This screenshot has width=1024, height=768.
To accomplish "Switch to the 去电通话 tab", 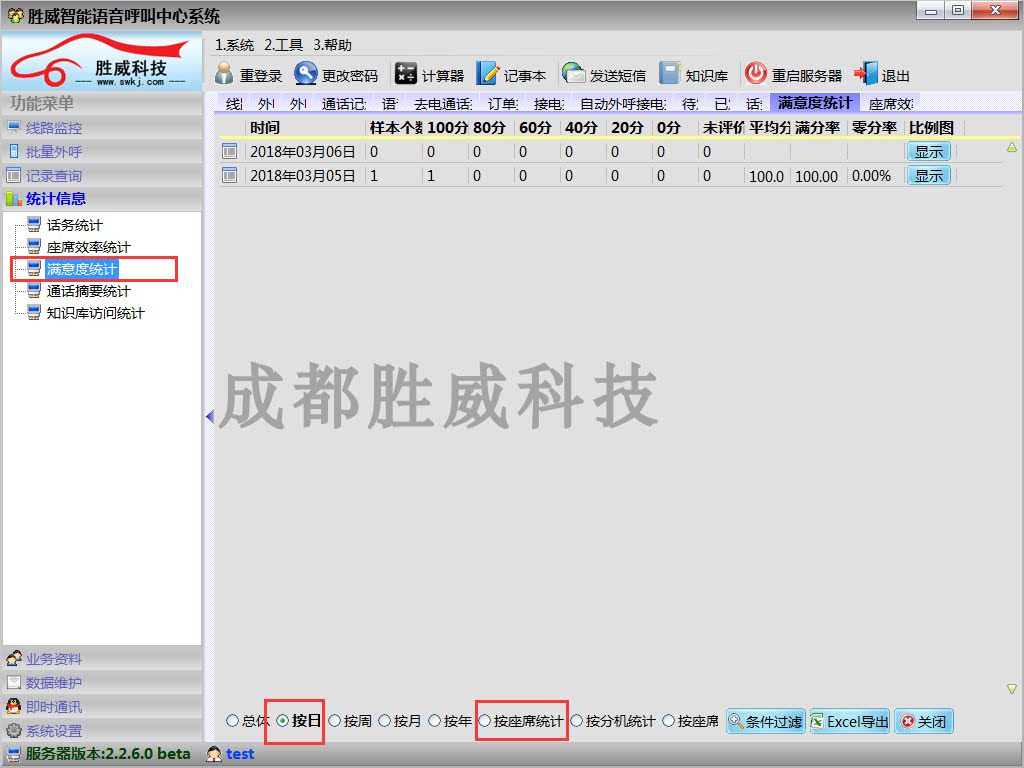I will click(443, 103).
